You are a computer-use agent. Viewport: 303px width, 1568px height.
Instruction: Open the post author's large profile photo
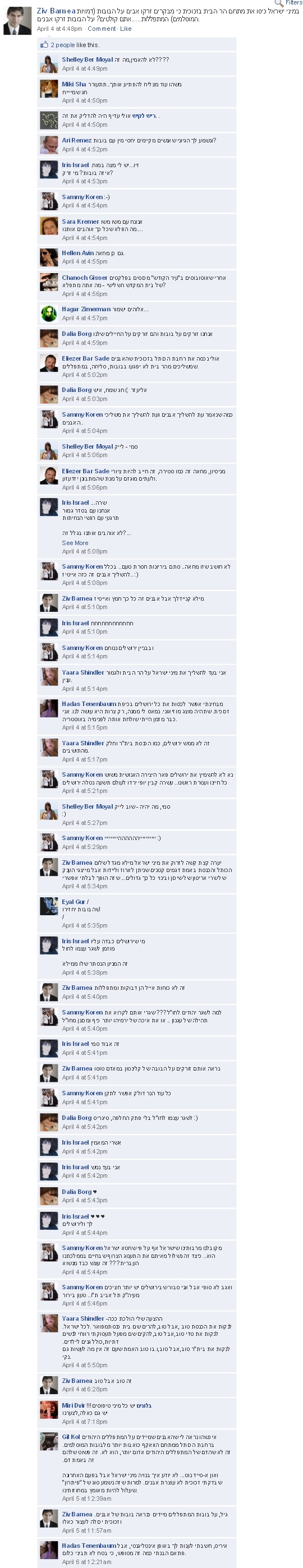17,21
